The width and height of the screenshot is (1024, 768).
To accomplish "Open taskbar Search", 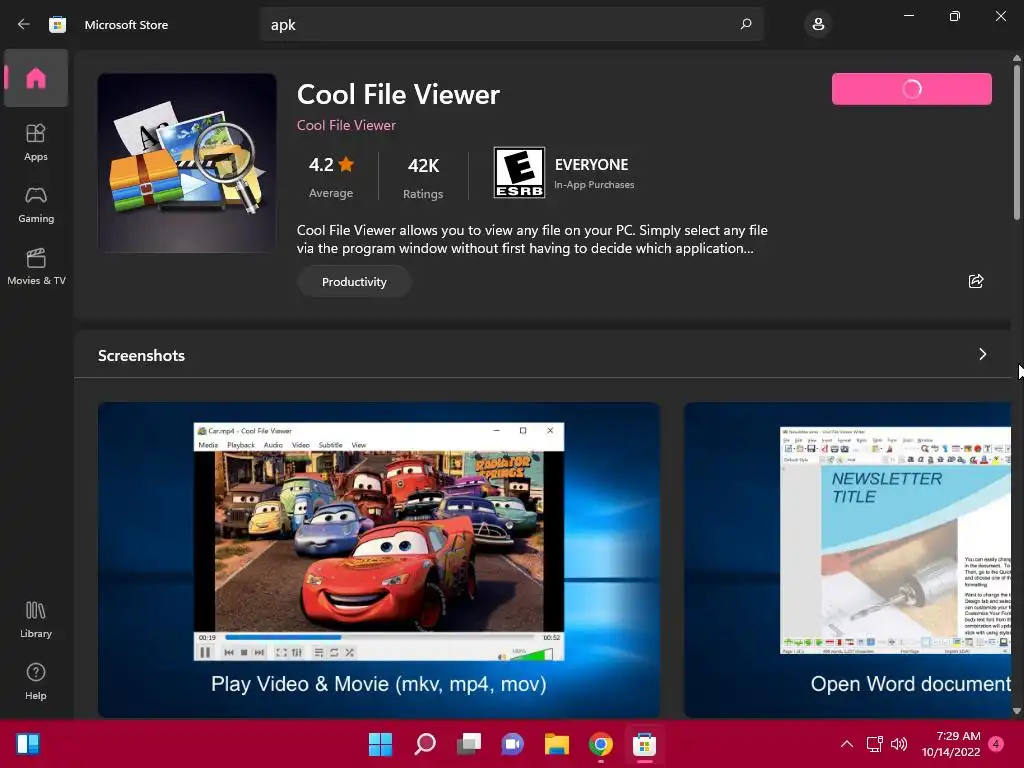I will [x=424, y=744].
